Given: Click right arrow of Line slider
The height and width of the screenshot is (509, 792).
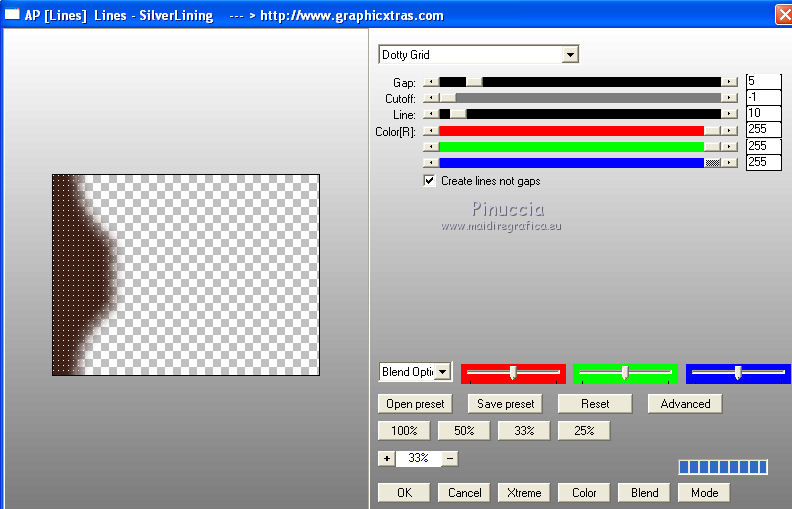Looking at the screenshot, I should coord(729,114).
